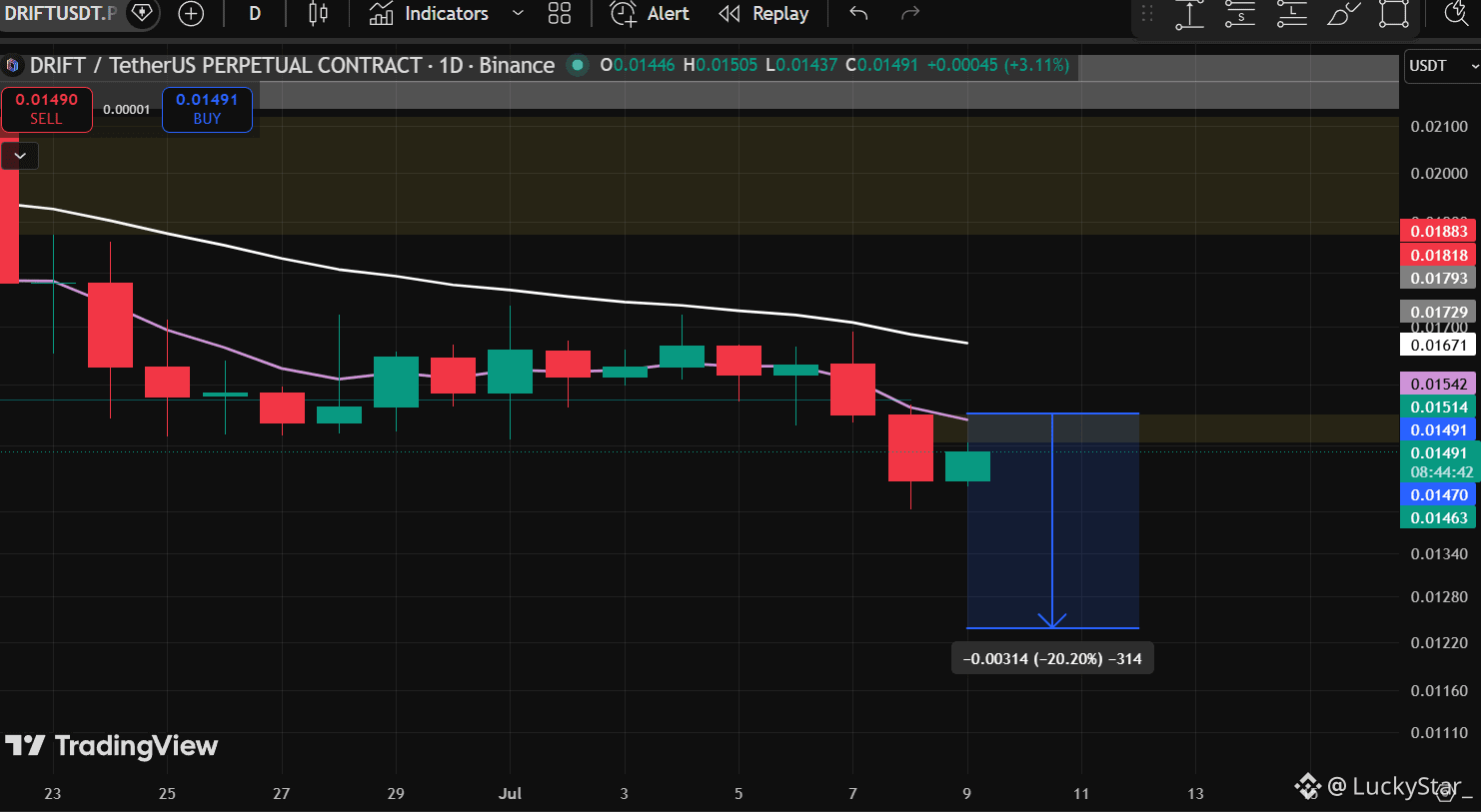Image resolution: width=1481 pixels, height=812 pixels.
Task: Grab the drawing toolbar drag handle
Action: (x=1147, y=14)
